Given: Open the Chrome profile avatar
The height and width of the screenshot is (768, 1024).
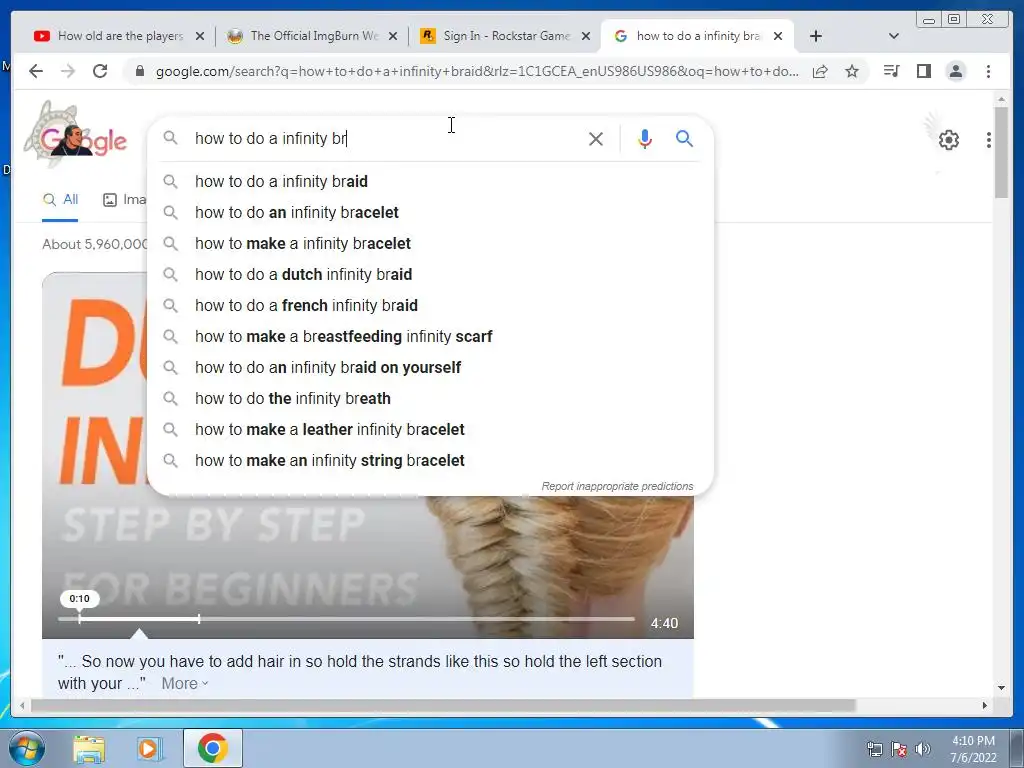Looking at the screenshot, I should [x=955, y=71].
